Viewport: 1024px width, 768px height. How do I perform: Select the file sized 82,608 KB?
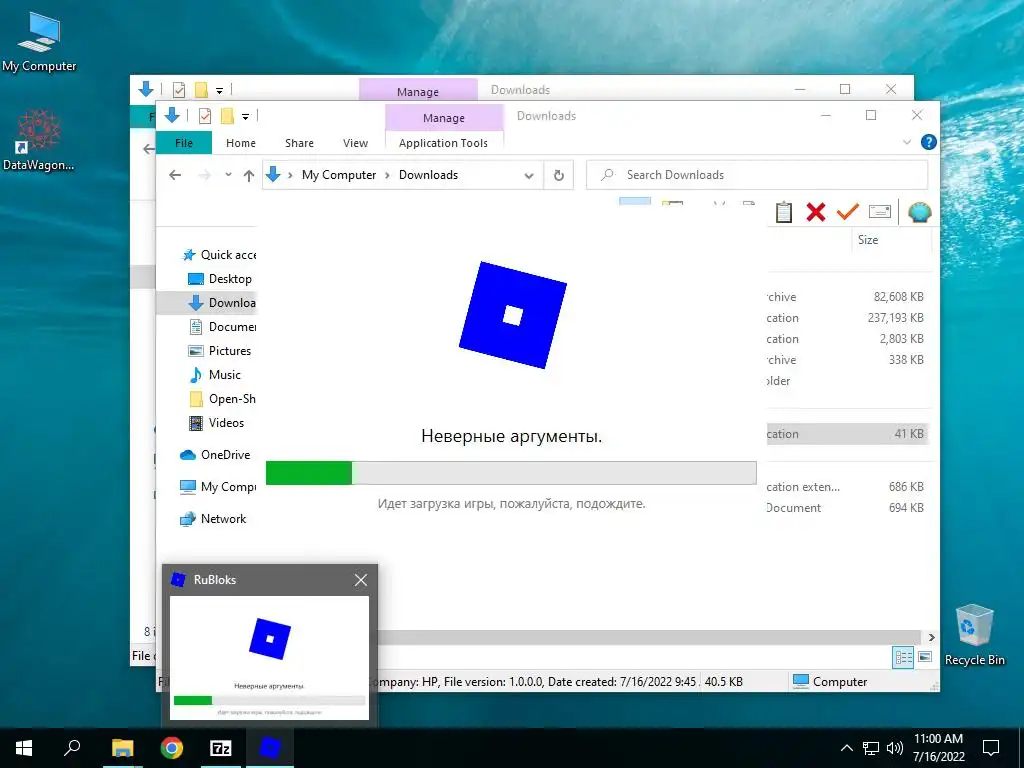click(x=848, y=296)
